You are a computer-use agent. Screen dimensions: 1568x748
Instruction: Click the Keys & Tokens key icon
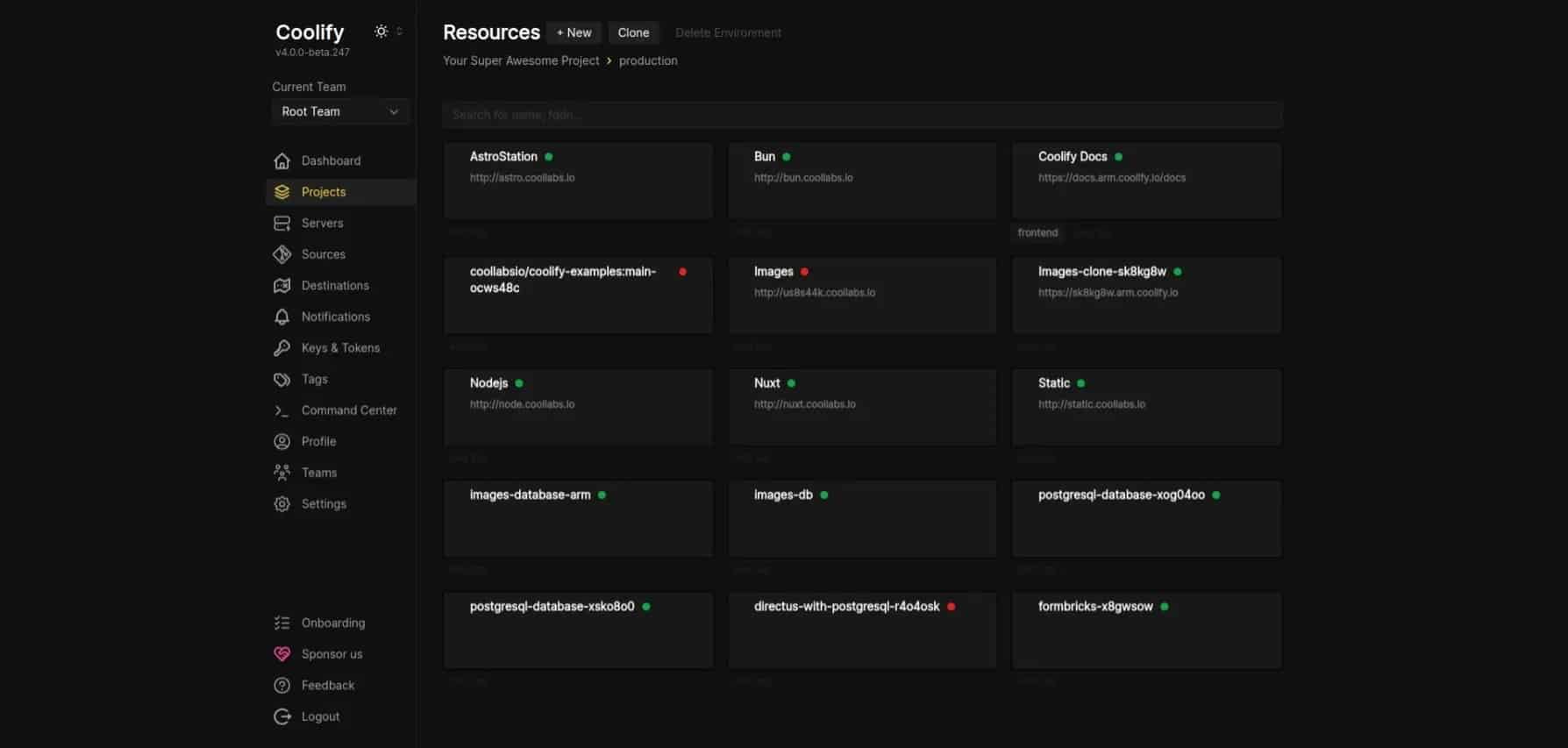click(282, 348)
